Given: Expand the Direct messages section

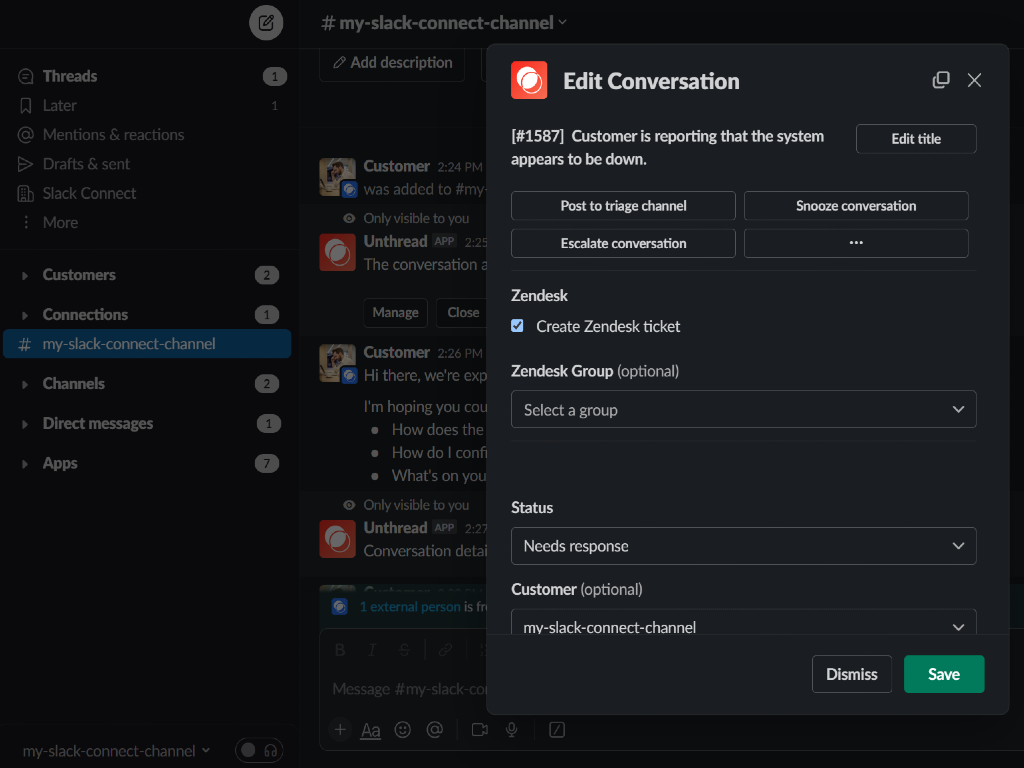Looking at the screenshot, I should click(97, 424).
